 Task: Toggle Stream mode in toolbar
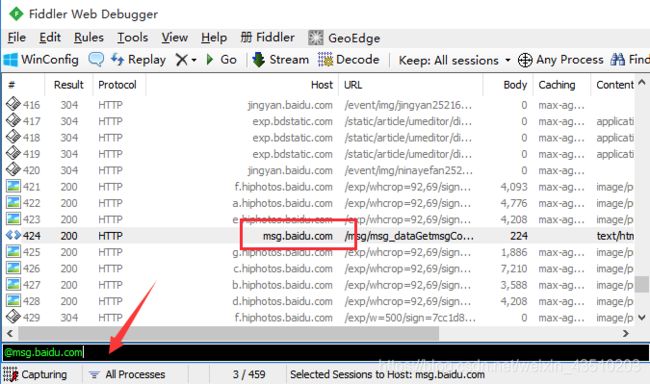tap(281, 60)
